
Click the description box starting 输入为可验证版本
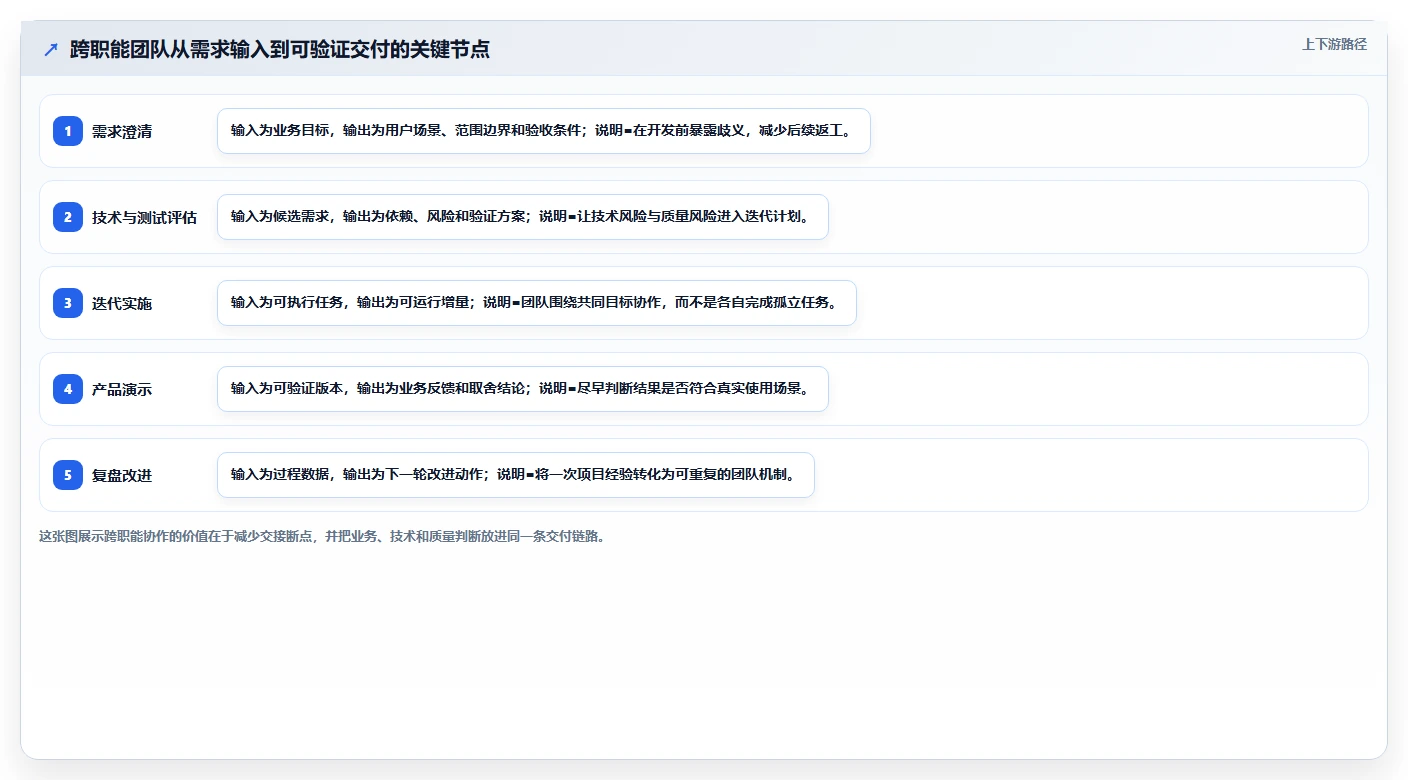click(x=523, y=389)
